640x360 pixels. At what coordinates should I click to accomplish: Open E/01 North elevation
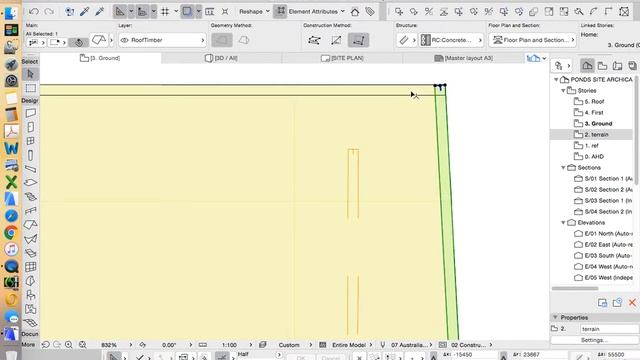point(603,233)
